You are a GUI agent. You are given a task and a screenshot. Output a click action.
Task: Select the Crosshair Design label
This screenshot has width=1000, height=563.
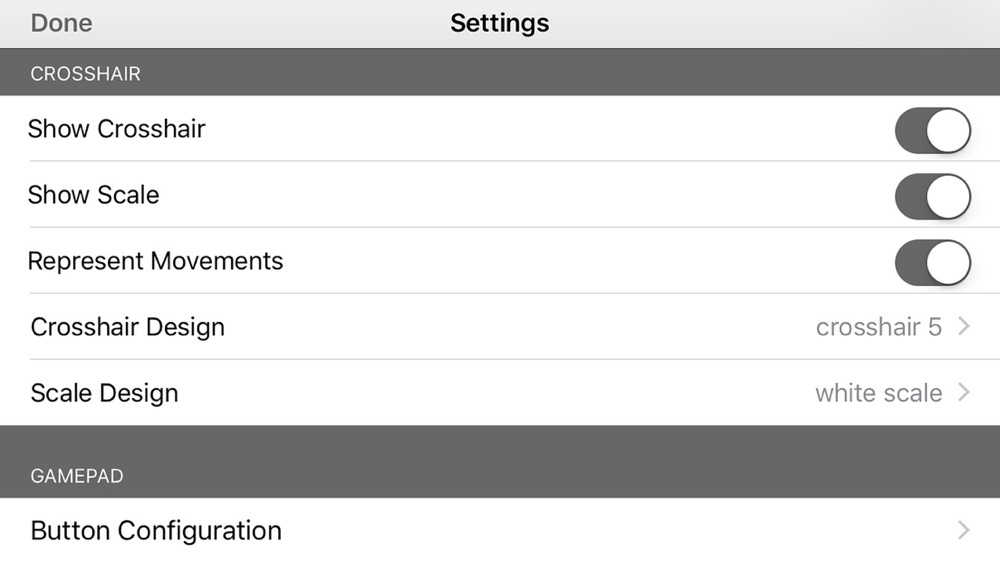pos(128,326)
